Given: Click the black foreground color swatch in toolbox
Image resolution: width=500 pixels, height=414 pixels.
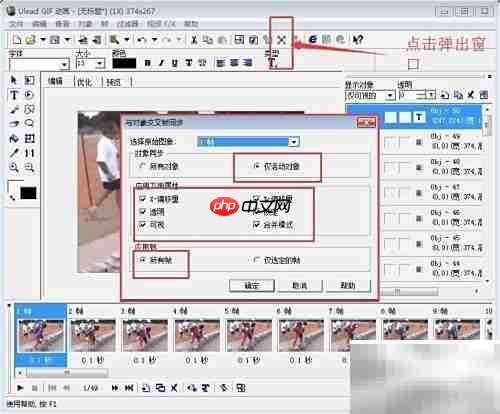Looking at the screenshot, I should click(28, 193).
